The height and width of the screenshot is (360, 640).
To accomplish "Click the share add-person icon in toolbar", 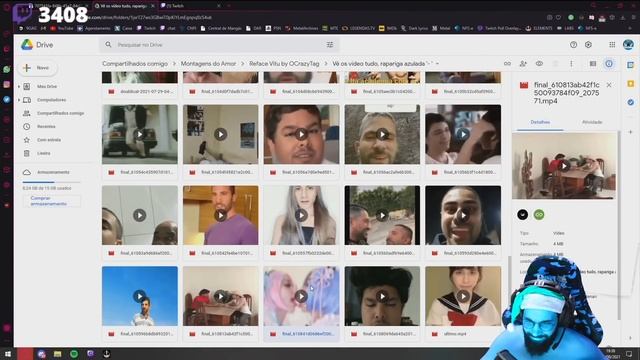I will (523, 64).
